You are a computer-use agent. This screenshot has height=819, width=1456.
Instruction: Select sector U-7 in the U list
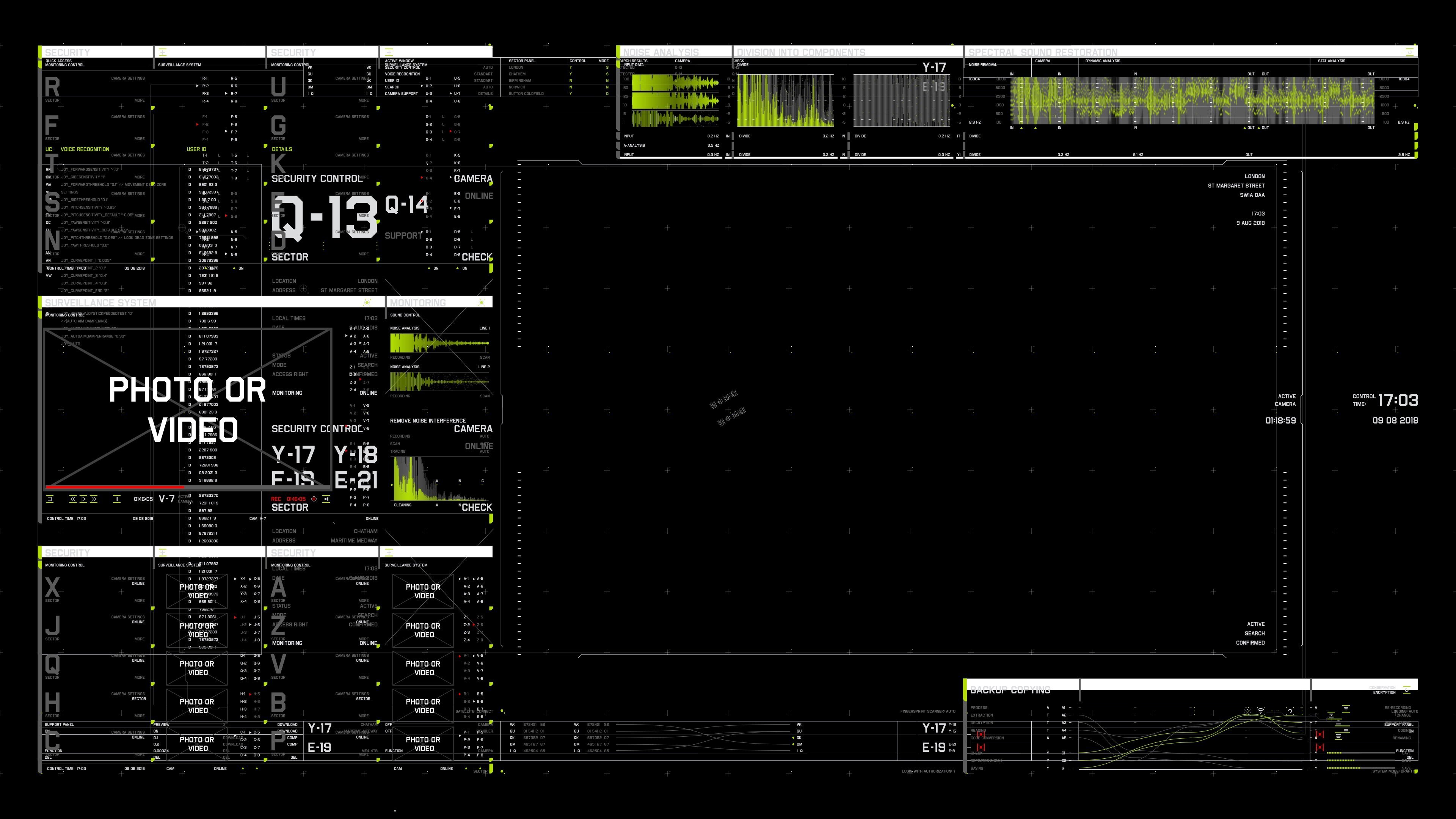click(457, 94)
